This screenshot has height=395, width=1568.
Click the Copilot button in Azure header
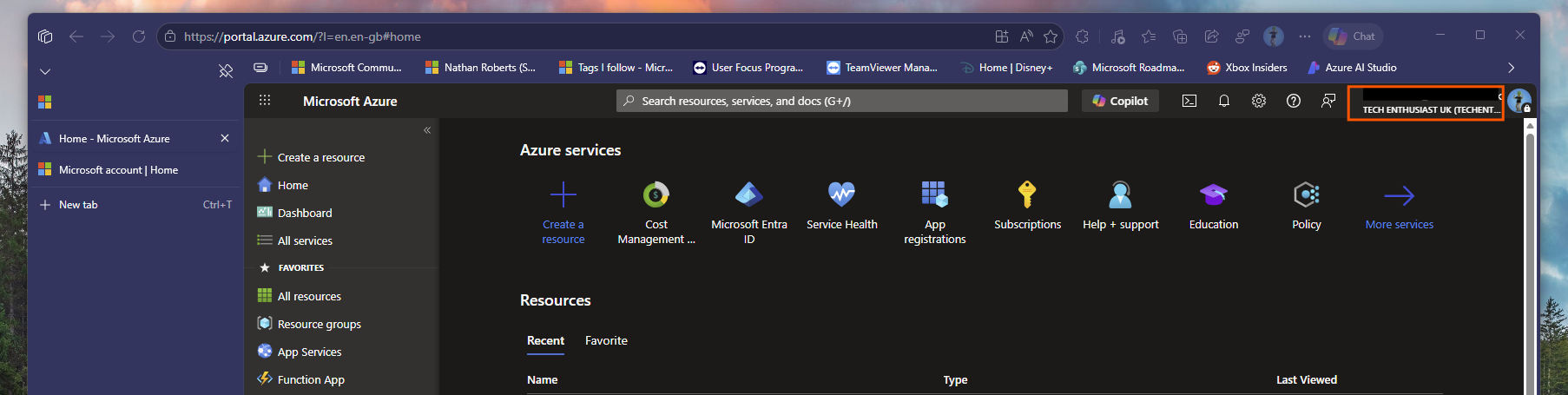tap(1120, 101)
